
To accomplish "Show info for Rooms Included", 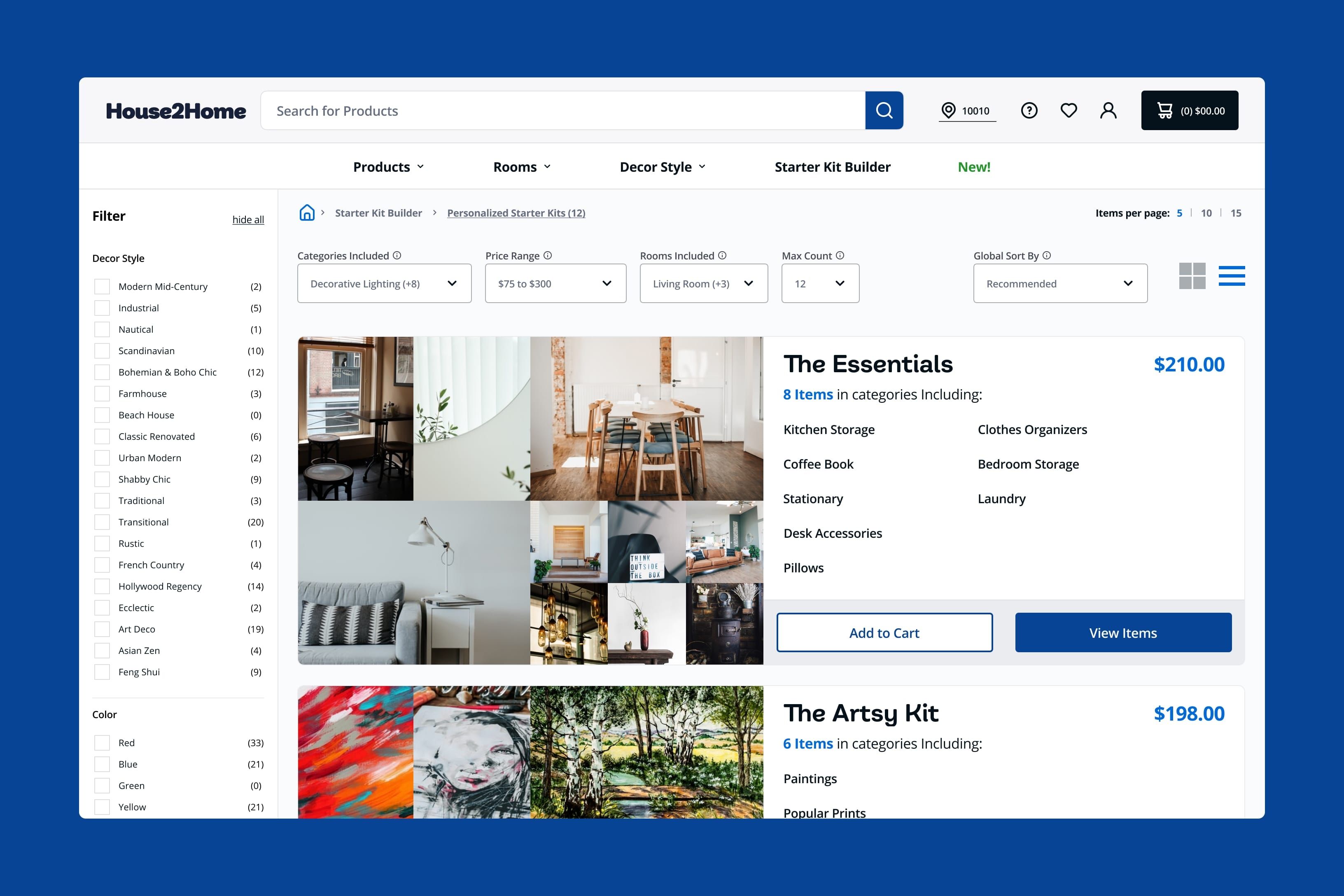I will pyautogui.click(x=722, y=255).
